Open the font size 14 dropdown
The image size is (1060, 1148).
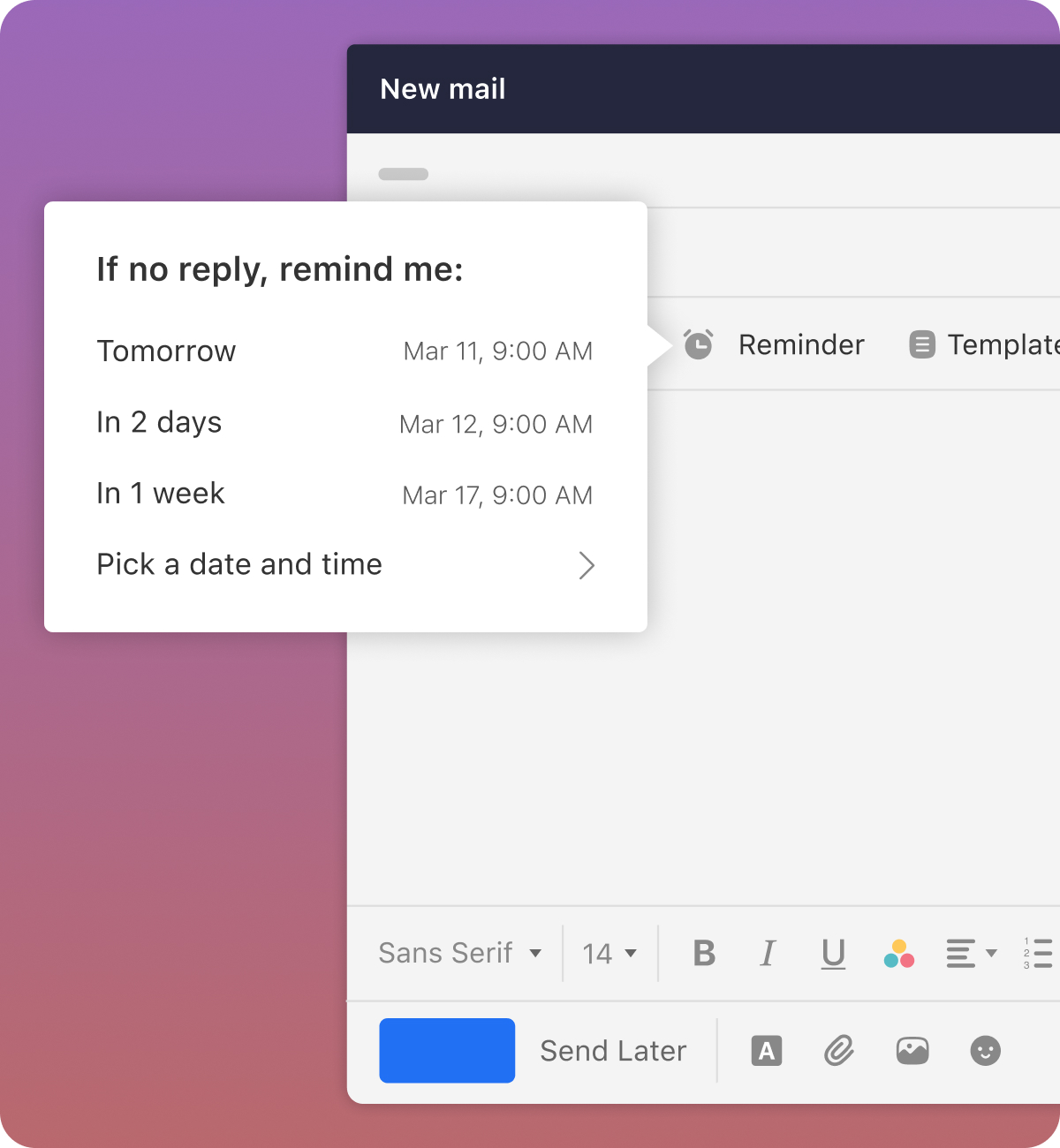[609, 954]
